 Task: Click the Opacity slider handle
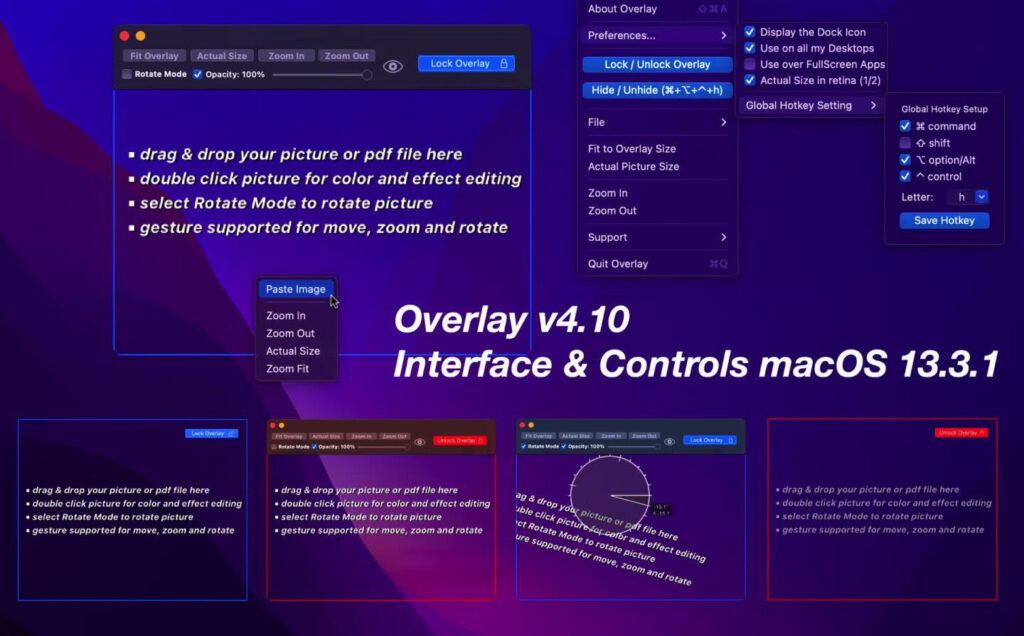[x=368, y=74]
